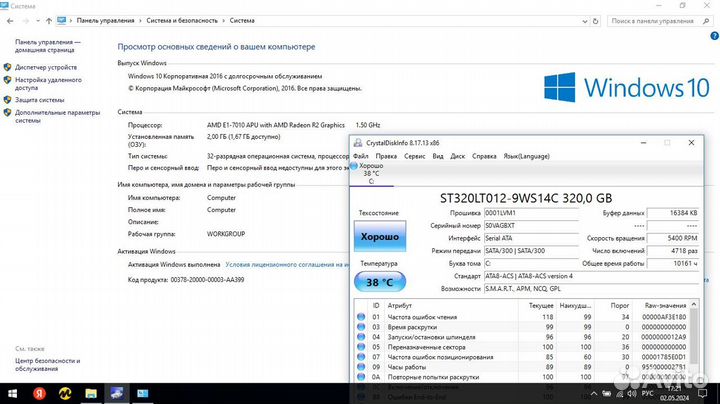Open the Файл menu in CrystalDiskInfo
This screenshot has width=720, height=404.
tap(360, 156)
